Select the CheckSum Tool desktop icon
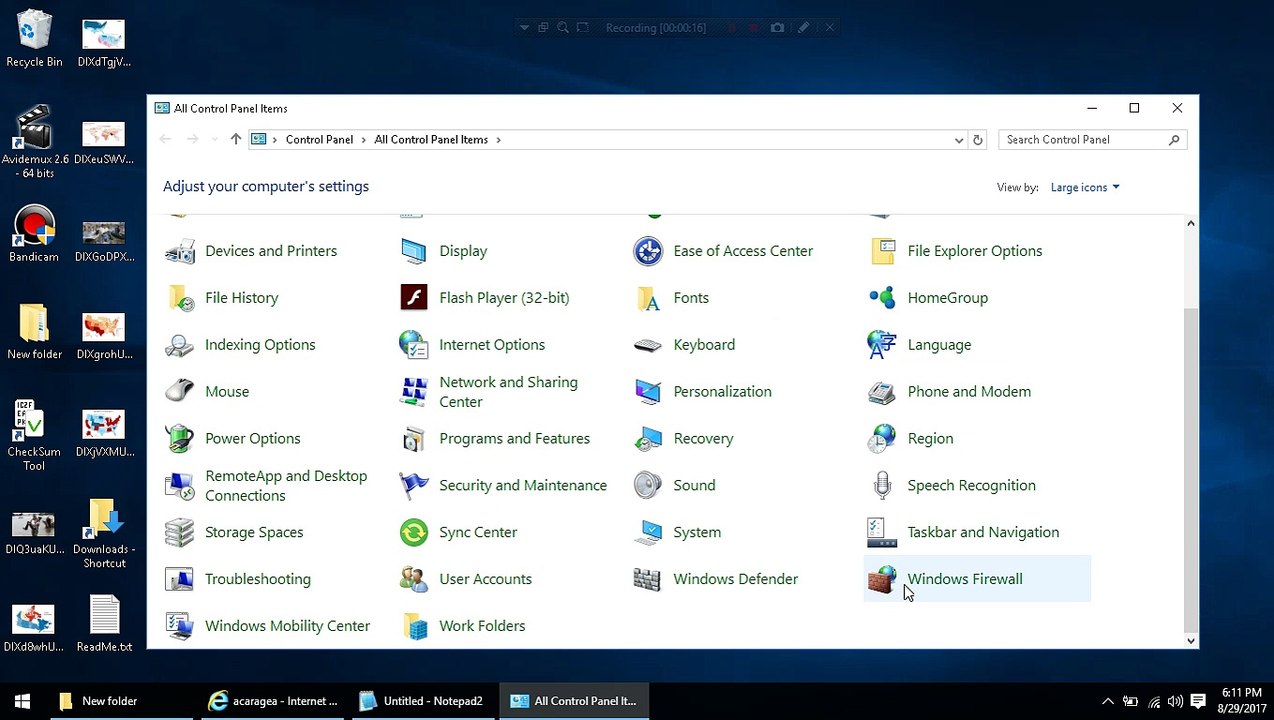Image resolution: width=1274 pixels, height=720 pixels. (34, 436)
